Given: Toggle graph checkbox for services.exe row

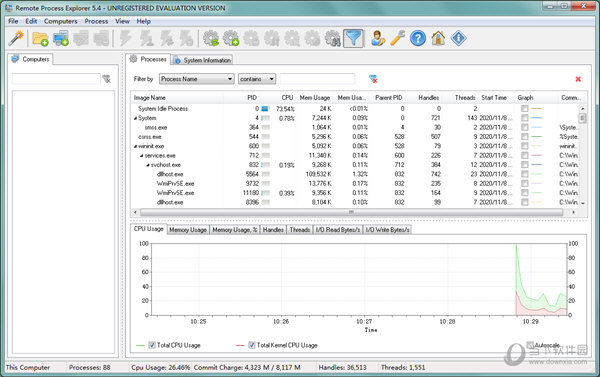Looking at the screenshot, I should pos(525,155).
